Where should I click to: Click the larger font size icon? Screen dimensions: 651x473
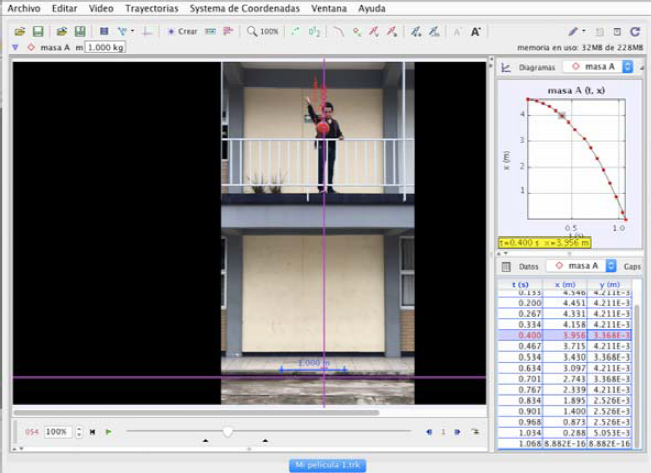pyautogui.click(x=475, y=32)
